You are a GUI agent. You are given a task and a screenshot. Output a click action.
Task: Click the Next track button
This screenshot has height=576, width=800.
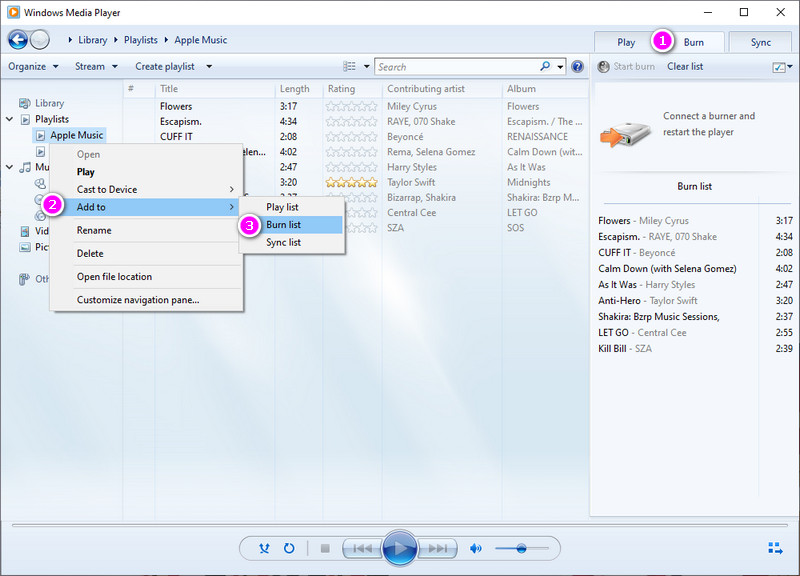[437, 548]
